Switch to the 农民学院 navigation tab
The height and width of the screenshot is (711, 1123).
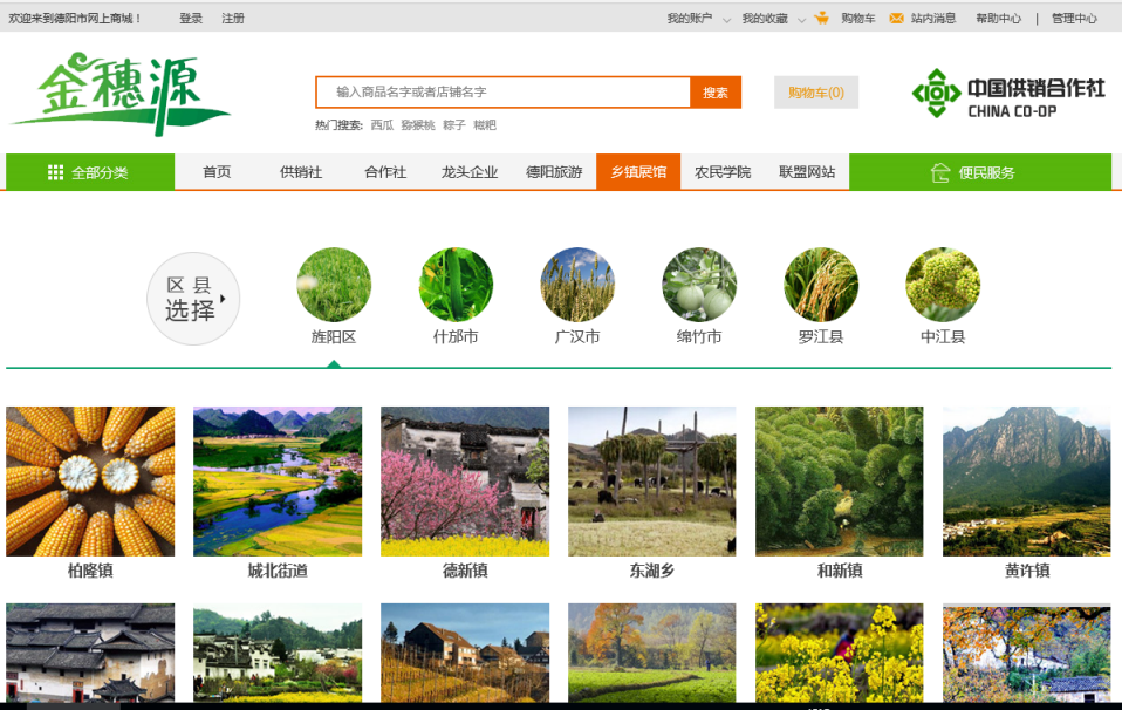(723, 172)
